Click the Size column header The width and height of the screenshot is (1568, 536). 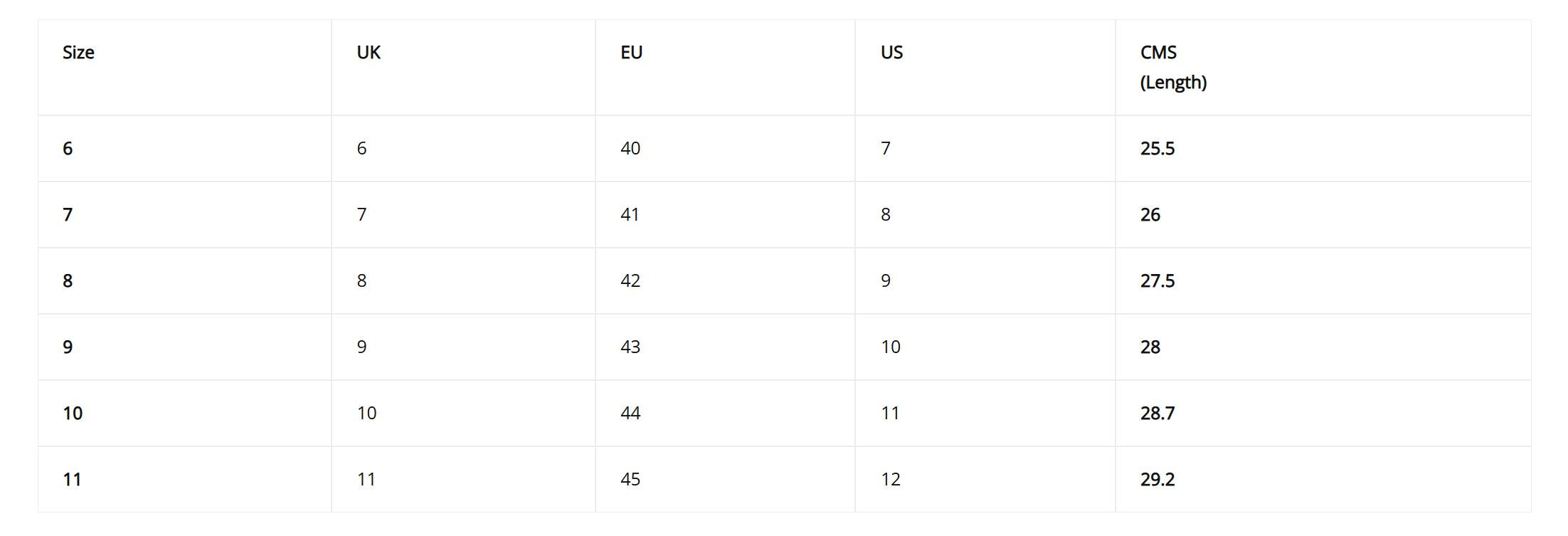point(78,53)
